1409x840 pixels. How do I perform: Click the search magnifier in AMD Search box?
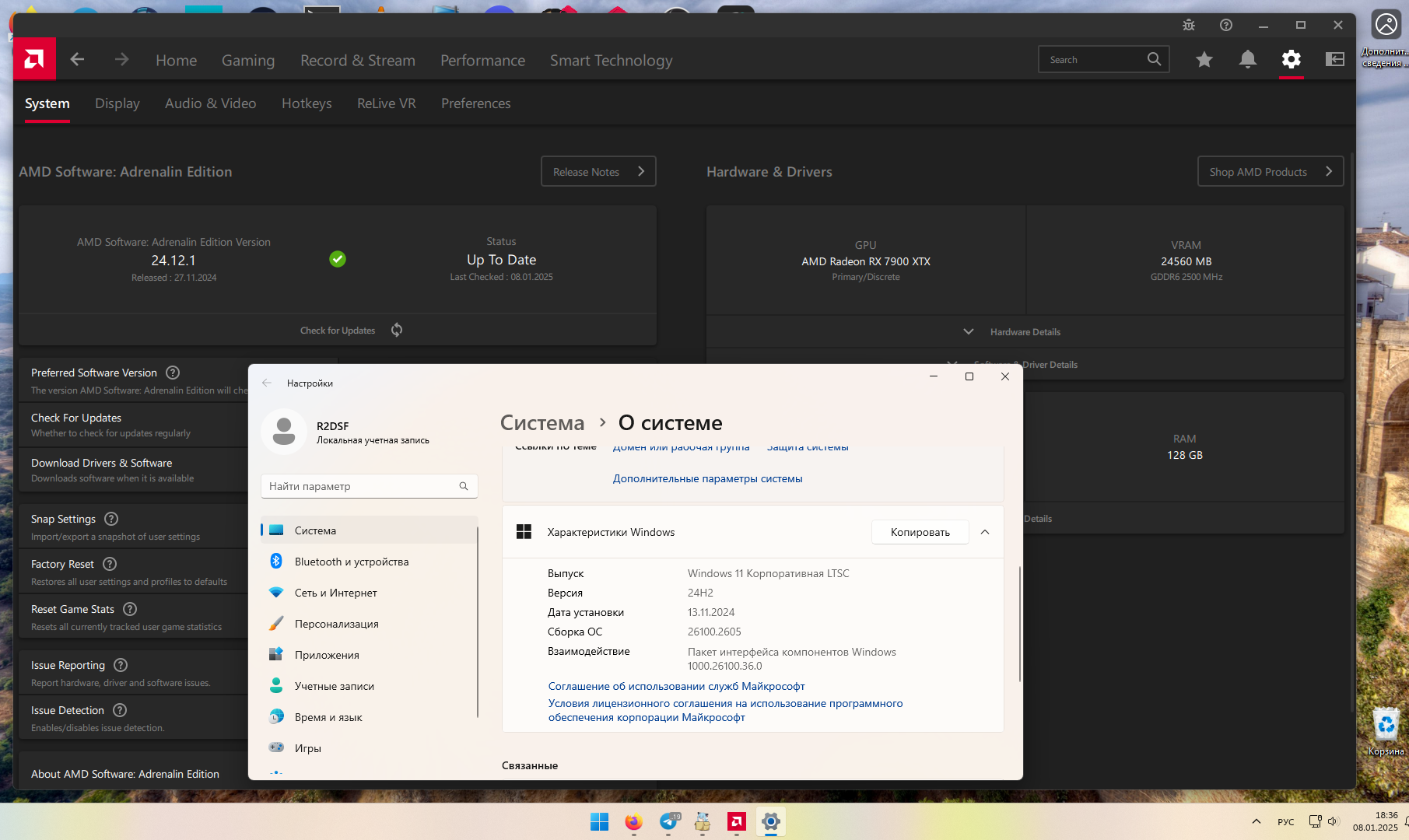coord(1154,59)
